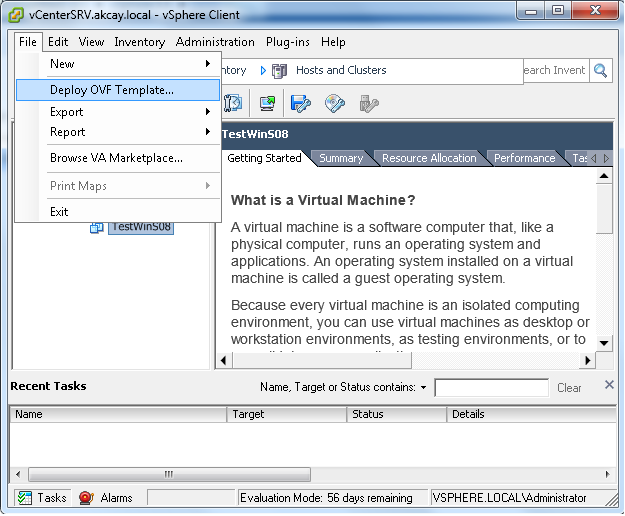Sort tasks by Details column header
This screenshot has height=516, width=625.
click(x=532, y=414)
